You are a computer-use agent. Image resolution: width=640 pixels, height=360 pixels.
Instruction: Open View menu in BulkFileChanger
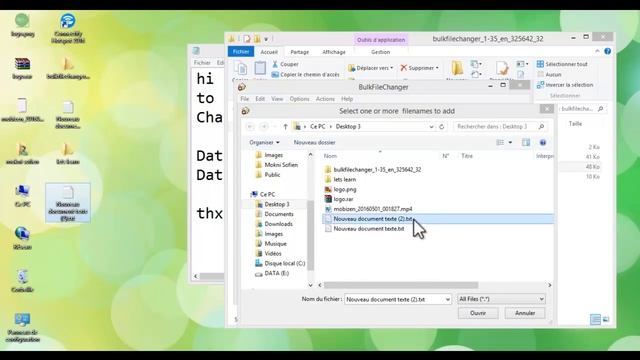pos(277,99)
